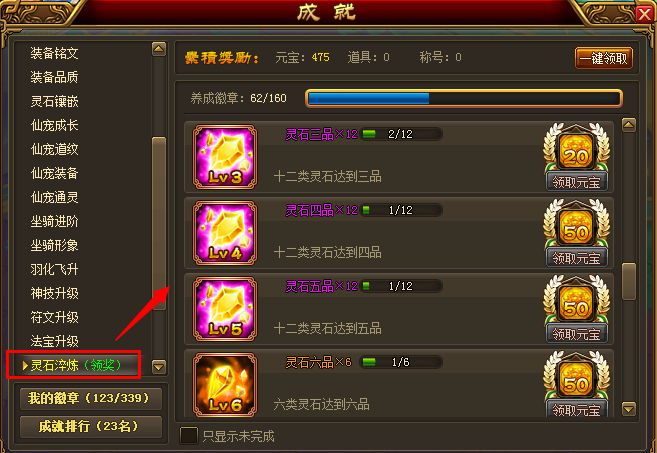Open 成就排行 (23名) ranking
This screenshot has width=657, height=453.
click(x=91, y=427)
